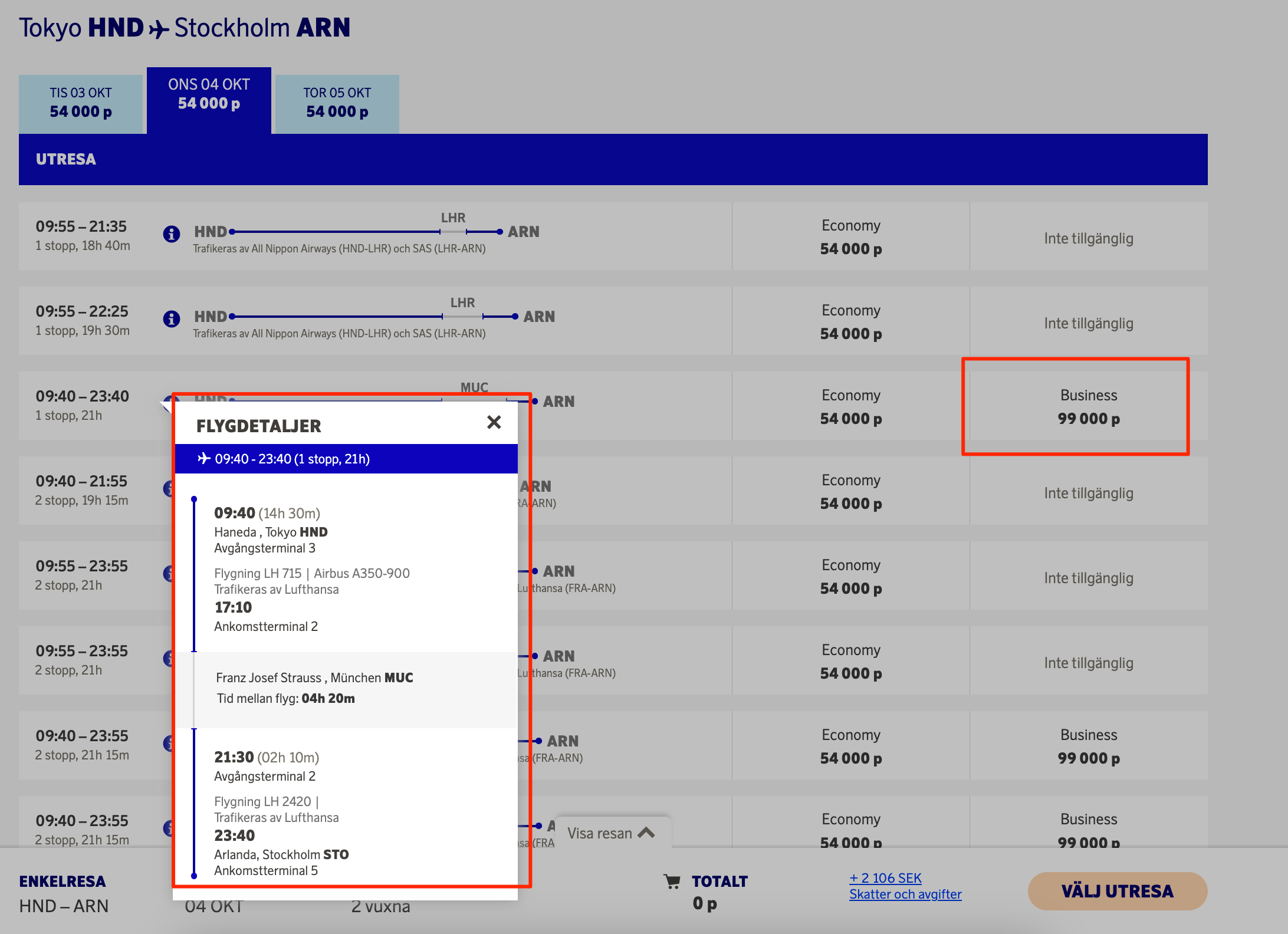The height and width of the screenshot is (934, 1288).
Task: Click info icon for 09:40–21:55 flight
Action: [x=168, y=489]
